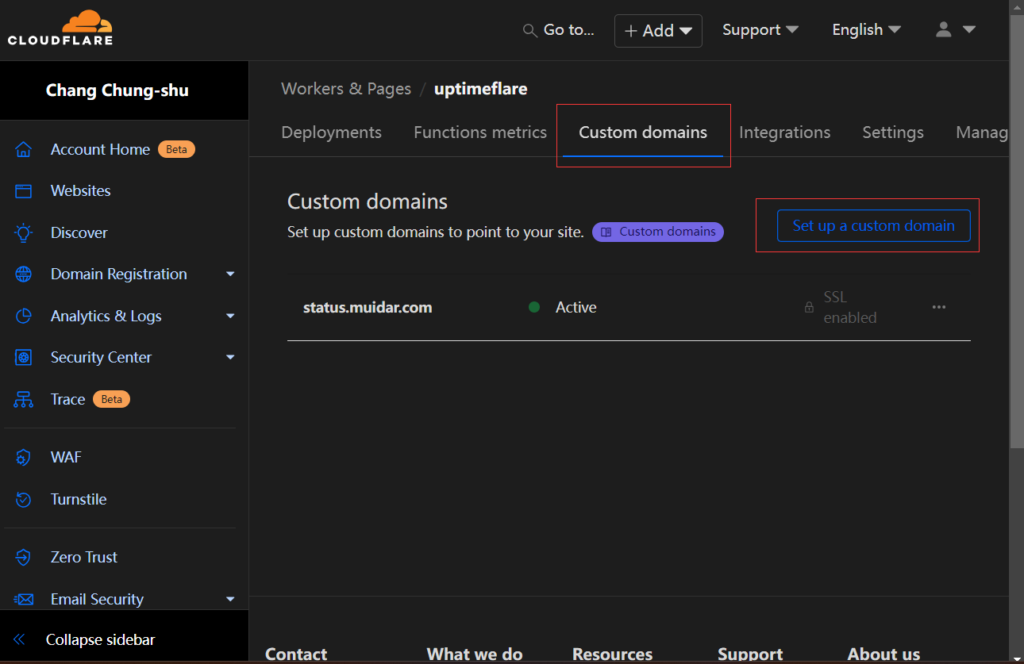Click the SSL enabled lock icon
Image resolution: width=1024 pixels, height=664 pixels.
point(809,307)
